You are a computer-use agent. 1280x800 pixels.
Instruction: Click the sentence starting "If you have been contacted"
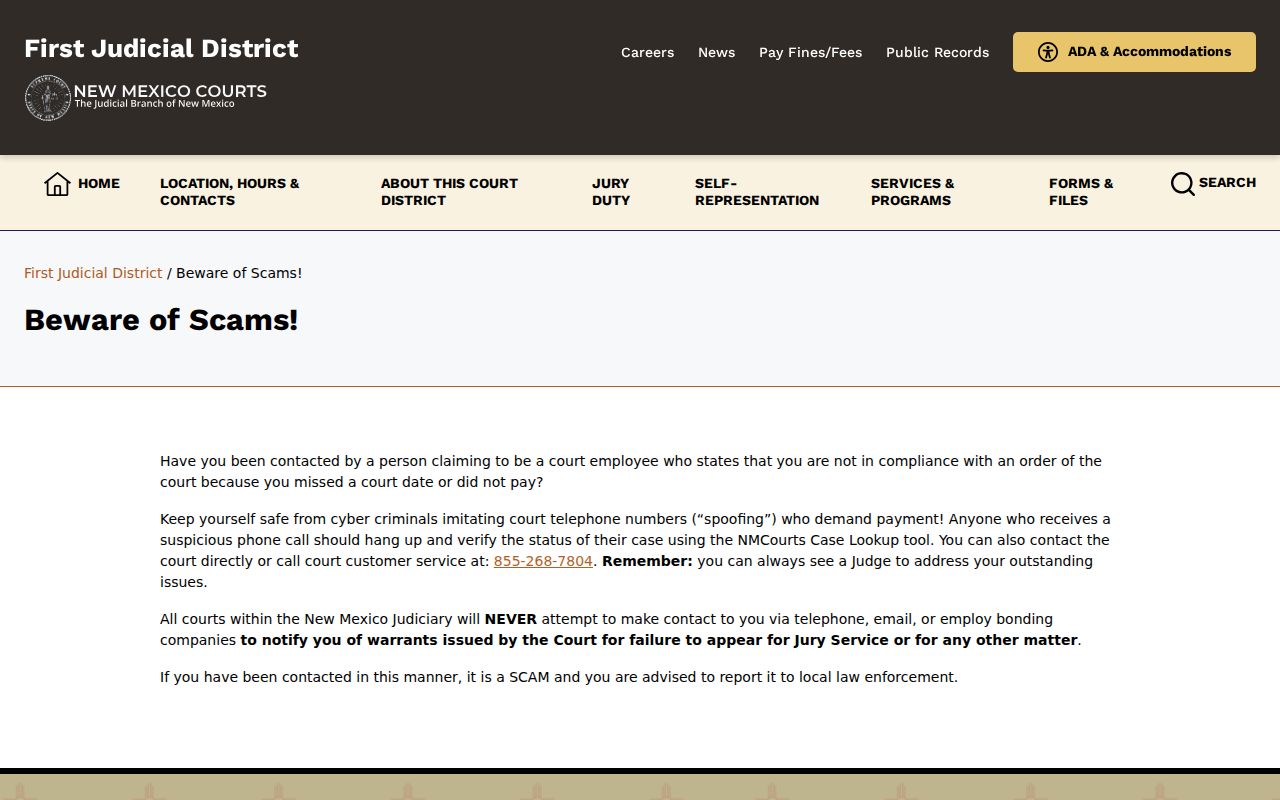559,677
